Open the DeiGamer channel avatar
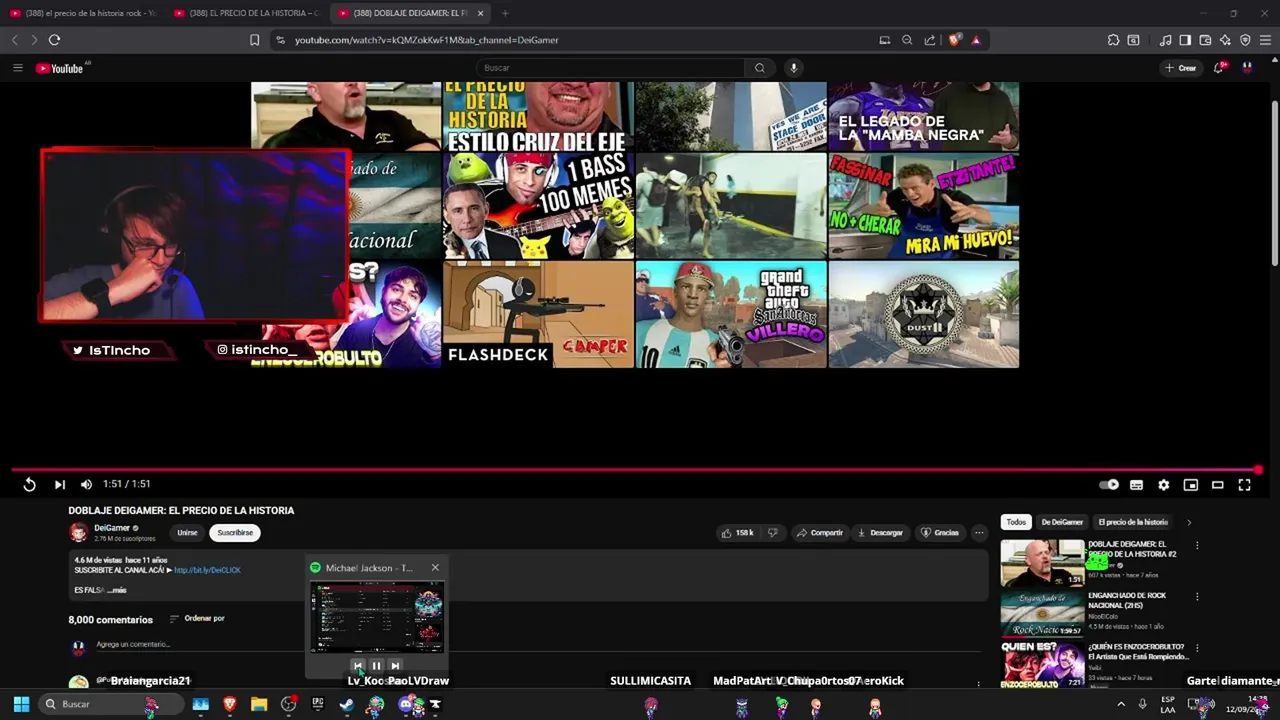1280x720 pixels. click(x=78, y=533)
